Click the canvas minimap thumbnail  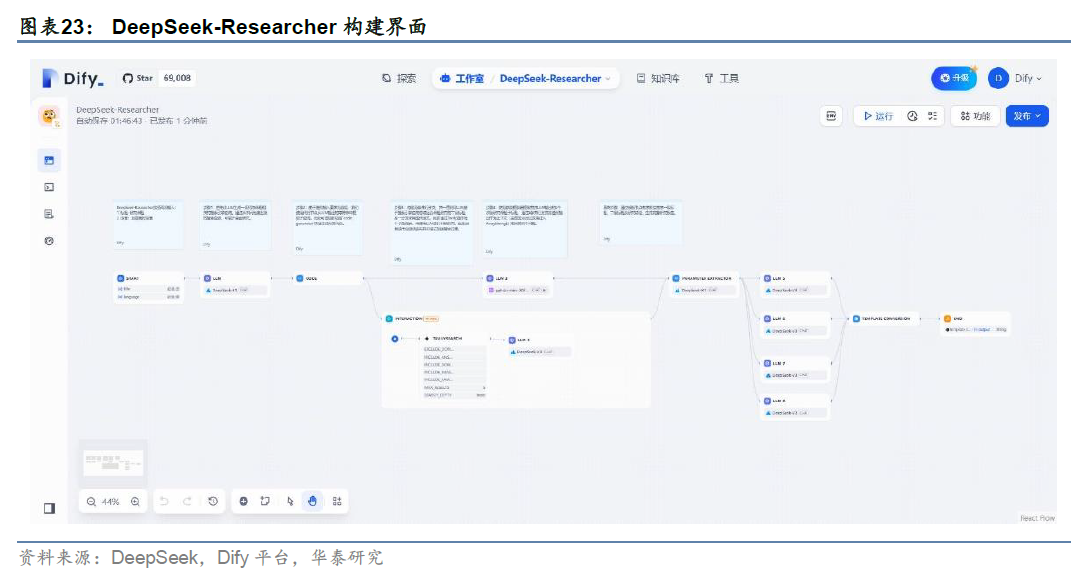[x=114, y=462]
